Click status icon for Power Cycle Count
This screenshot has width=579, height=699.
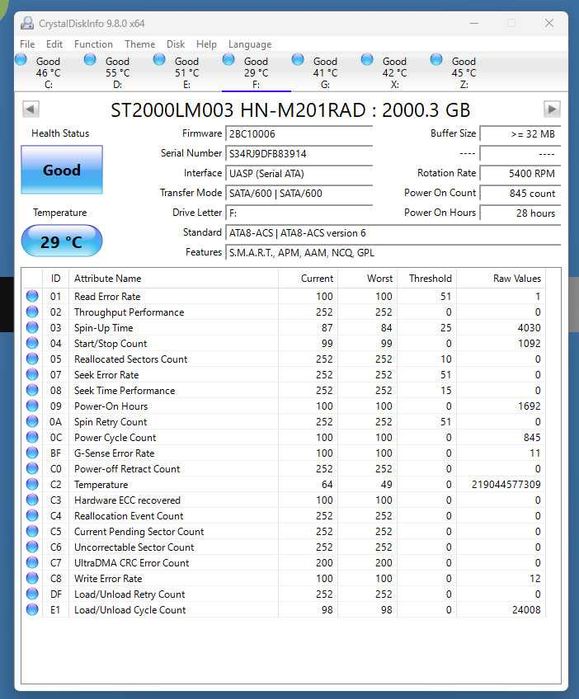[x=32, y=437]
